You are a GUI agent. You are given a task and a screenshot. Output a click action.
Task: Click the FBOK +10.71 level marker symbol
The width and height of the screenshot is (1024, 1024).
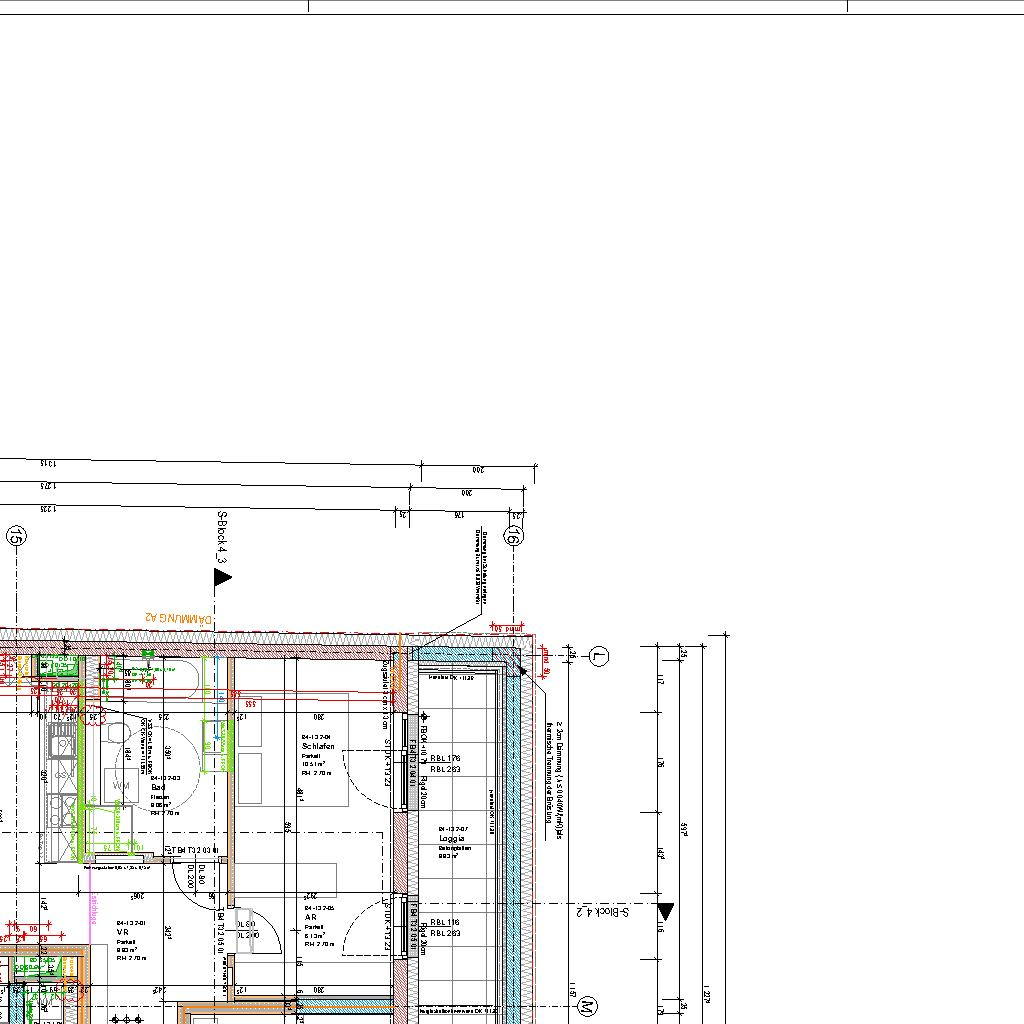pyautogui.click(x=424, y=716)
